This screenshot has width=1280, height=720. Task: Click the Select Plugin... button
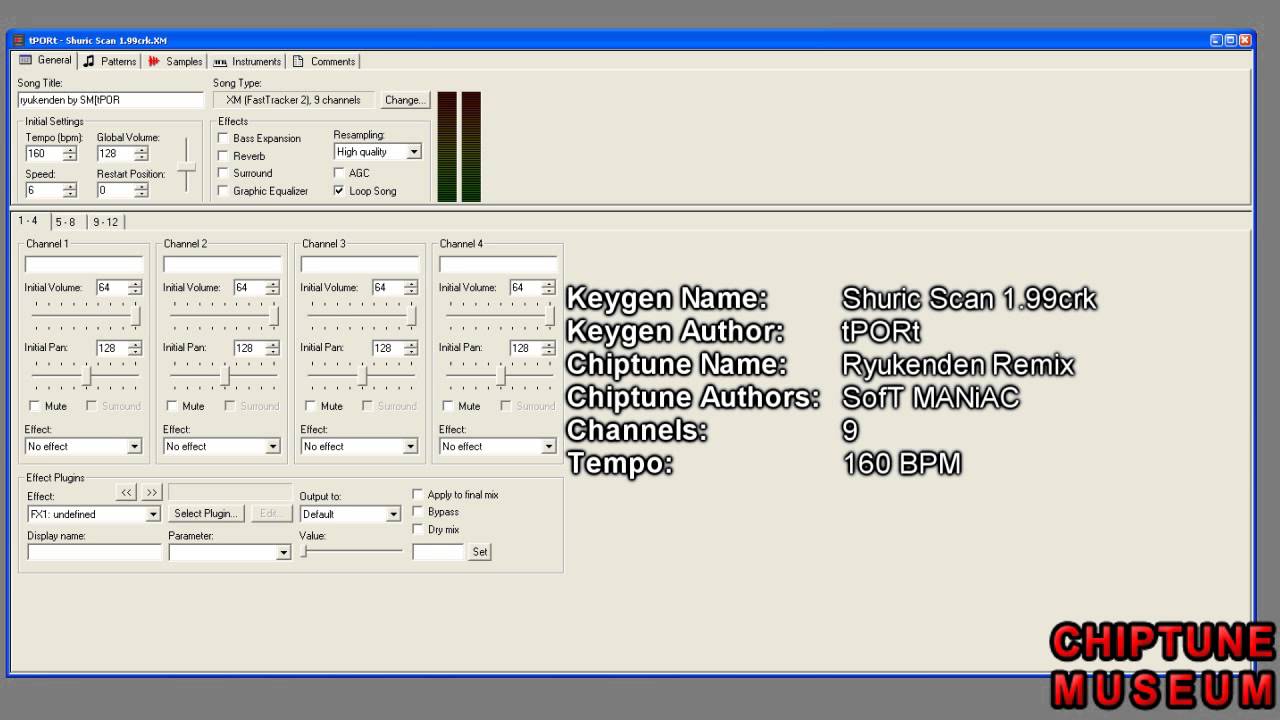(x=206, y=514)
